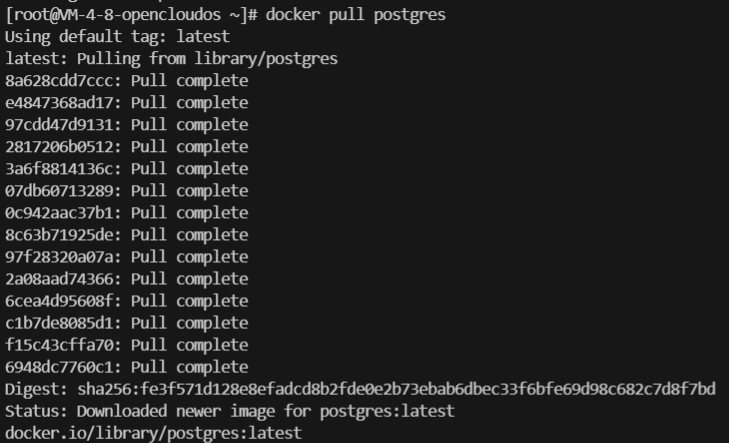
Task: Click layer ID 2817206b0512
Action: pos(63,146)
